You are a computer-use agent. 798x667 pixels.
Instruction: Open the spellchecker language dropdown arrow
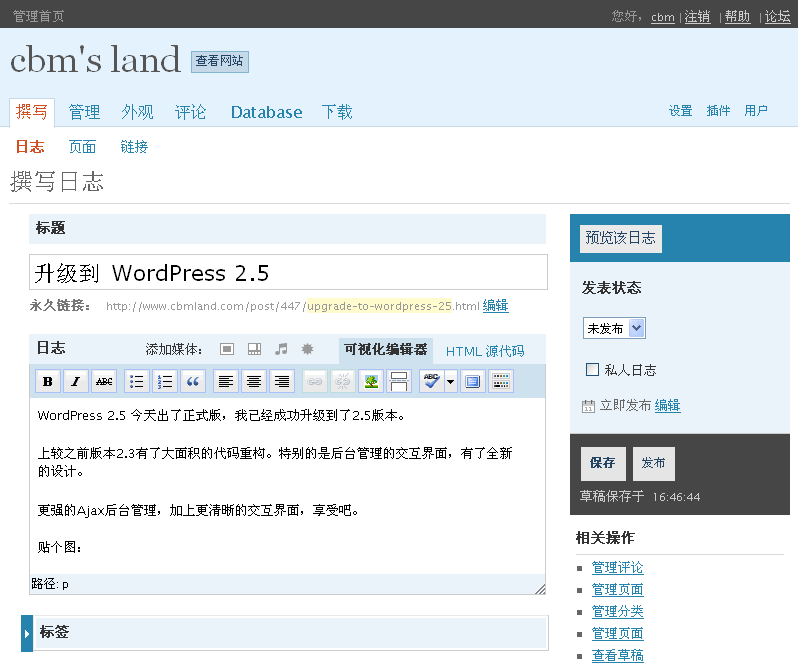pos(451,381)
